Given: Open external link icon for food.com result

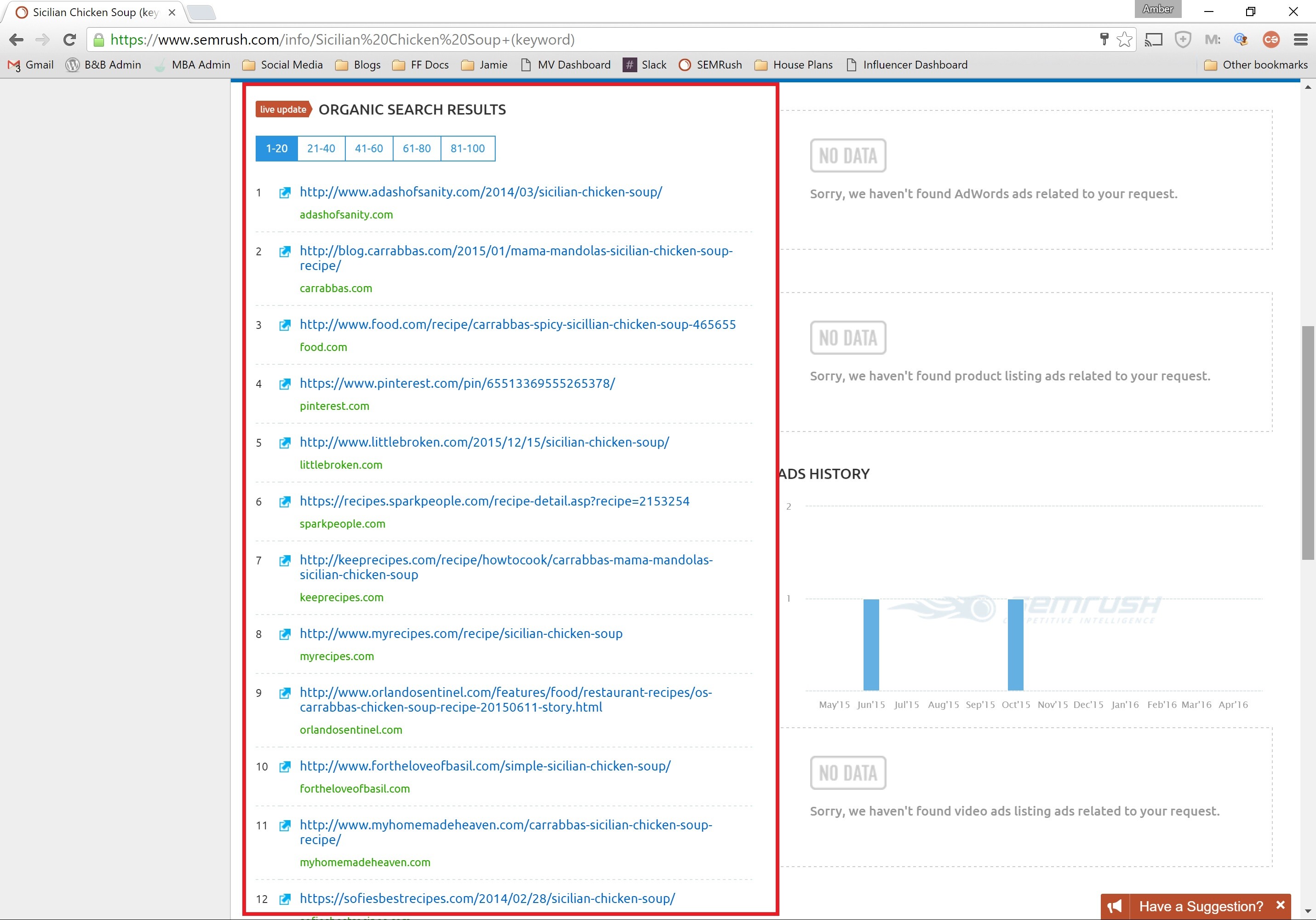Looking at the screenshot, I should click(x=284, y=325).
